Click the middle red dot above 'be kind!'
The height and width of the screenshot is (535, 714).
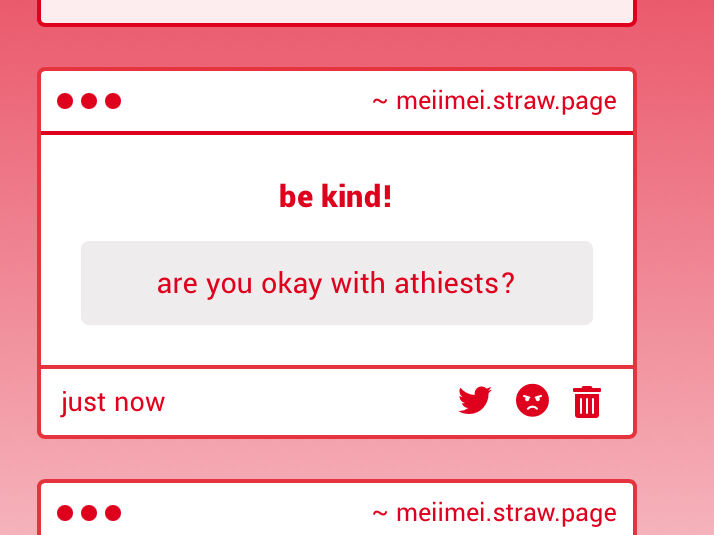(89, 101)
